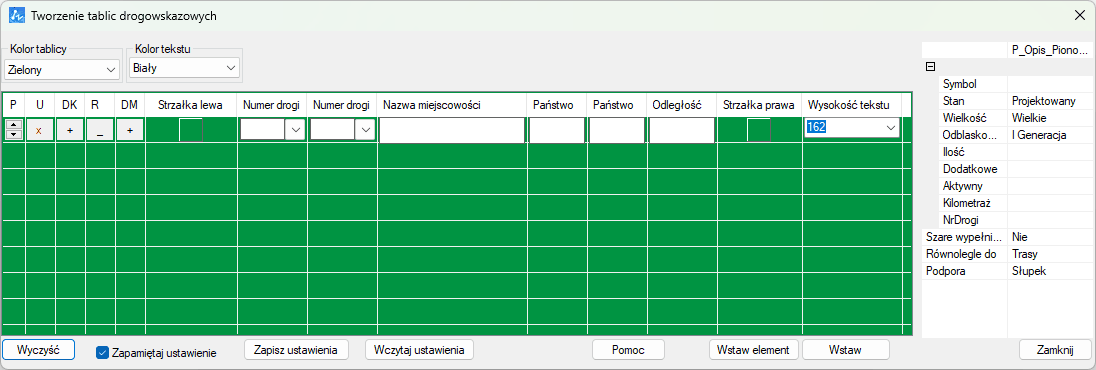Click first Państwo input field
1096x370 pixels.
[x=556, y=130]
